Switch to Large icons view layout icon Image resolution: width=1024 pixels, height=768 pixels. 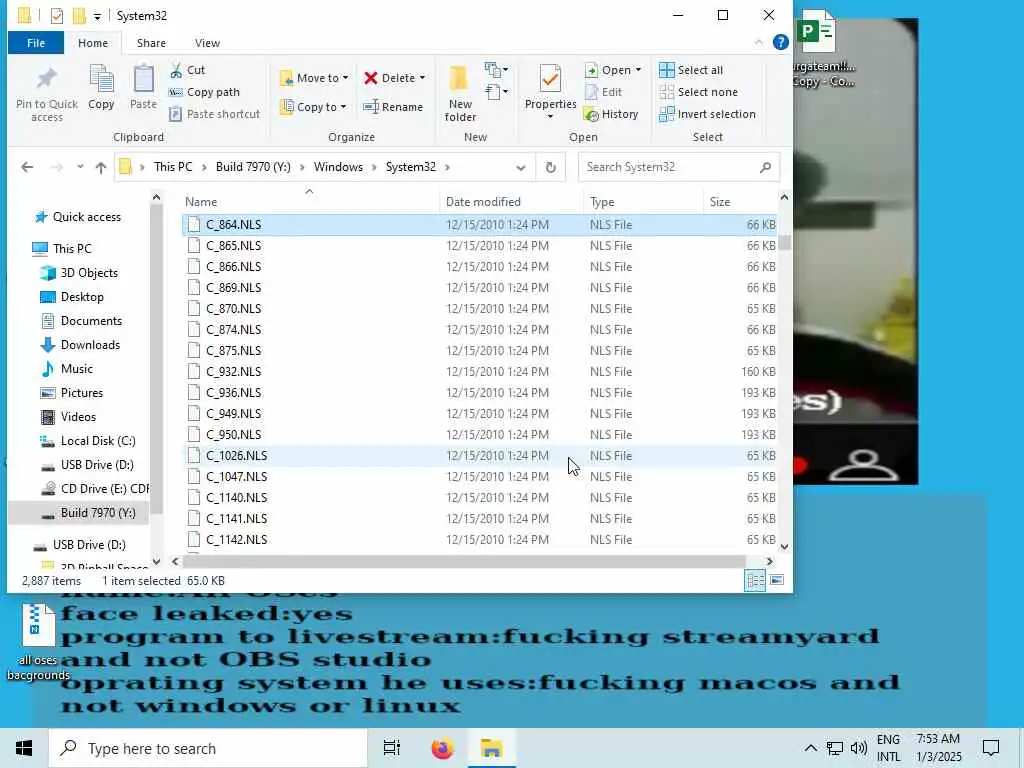[777, 580]
